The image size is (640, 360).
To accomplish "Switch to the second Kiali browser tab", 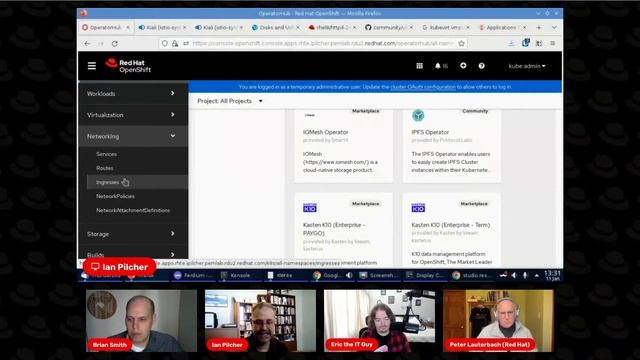I will (219, 27).
